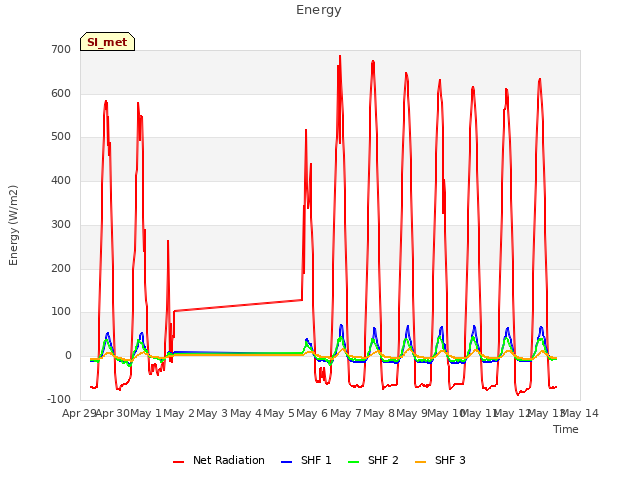This screenshot has height=480, width=640.
Task: Toggle the SHF 3 legend entry
Action: (x=440, y=460)
